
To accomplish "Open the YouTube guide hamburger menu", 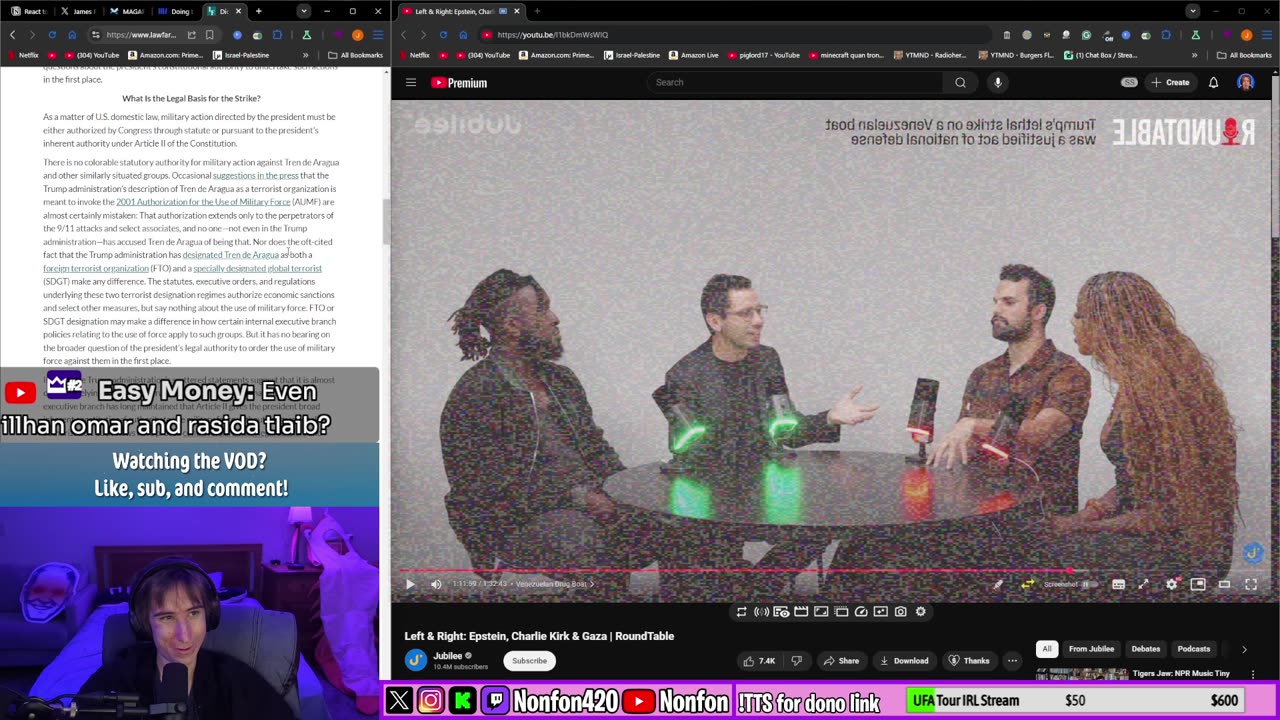I will 411,82.
